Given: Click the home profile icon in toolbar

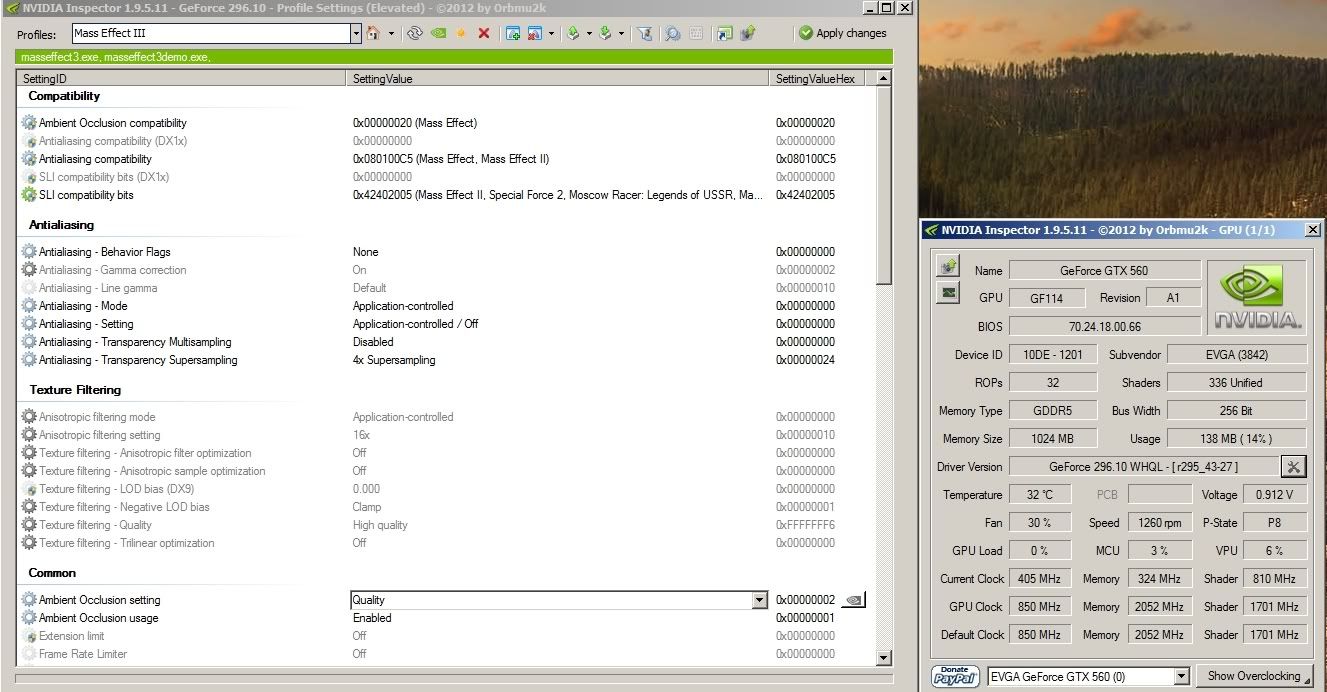Looking at the screenshot, I should (373, 33).
